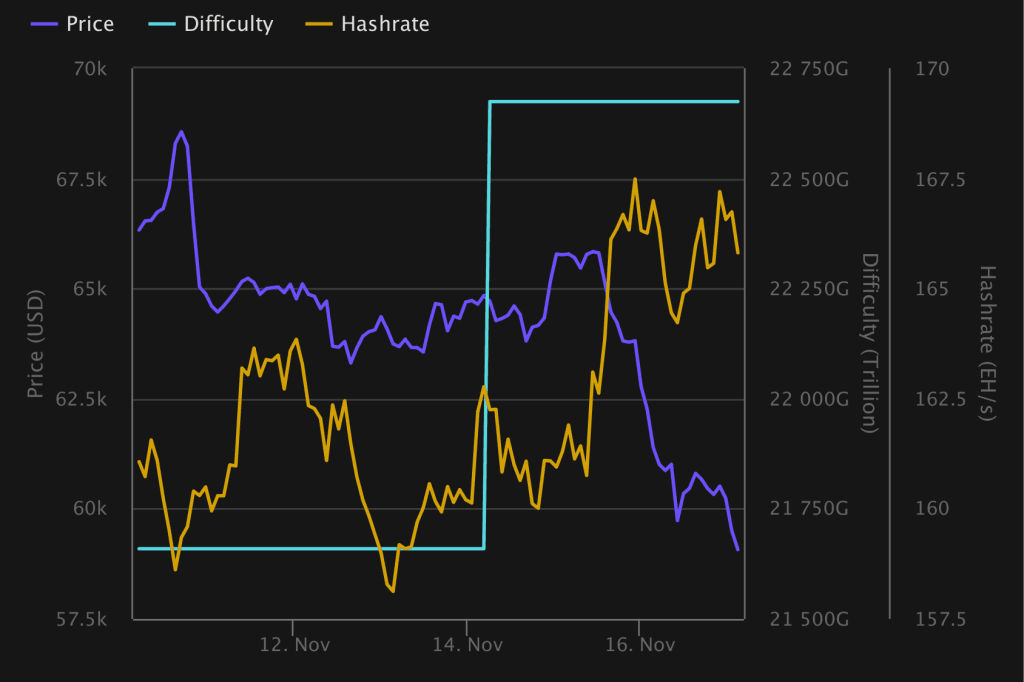Click the 70k price tick label
The width and height of the screenshot is (1024, 682).
[x=90, y=69]
